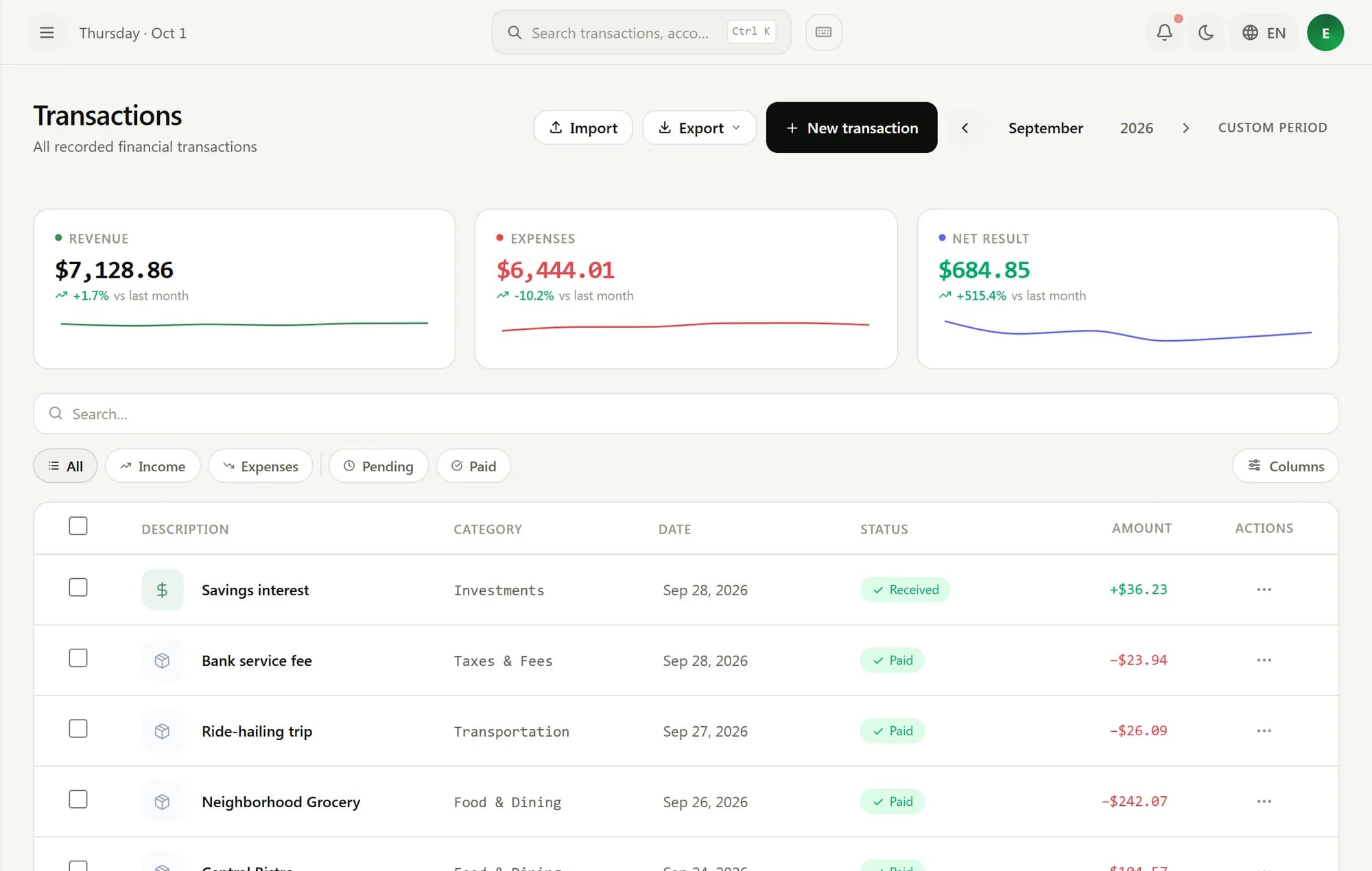Check the Ride-hailing trip row checkbox
The height and width of the screenshot is (871, 1372).
[78, 729]
